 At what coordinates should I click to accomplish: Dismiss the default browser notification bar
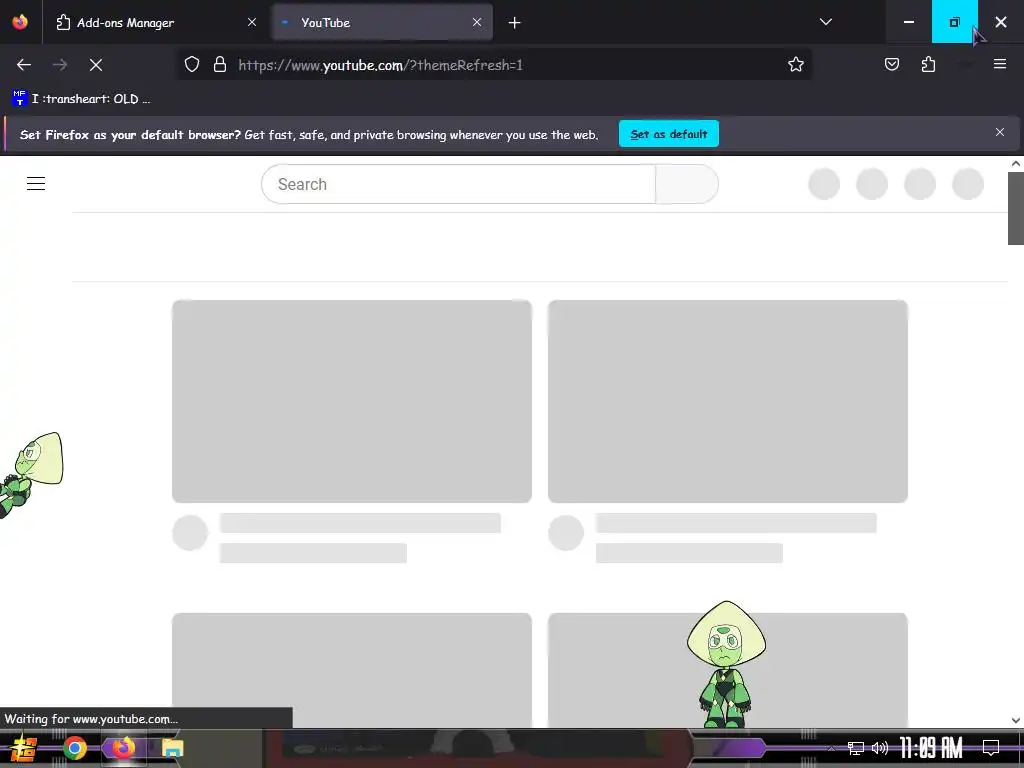pyautogui.click(x=1000, y=133)
